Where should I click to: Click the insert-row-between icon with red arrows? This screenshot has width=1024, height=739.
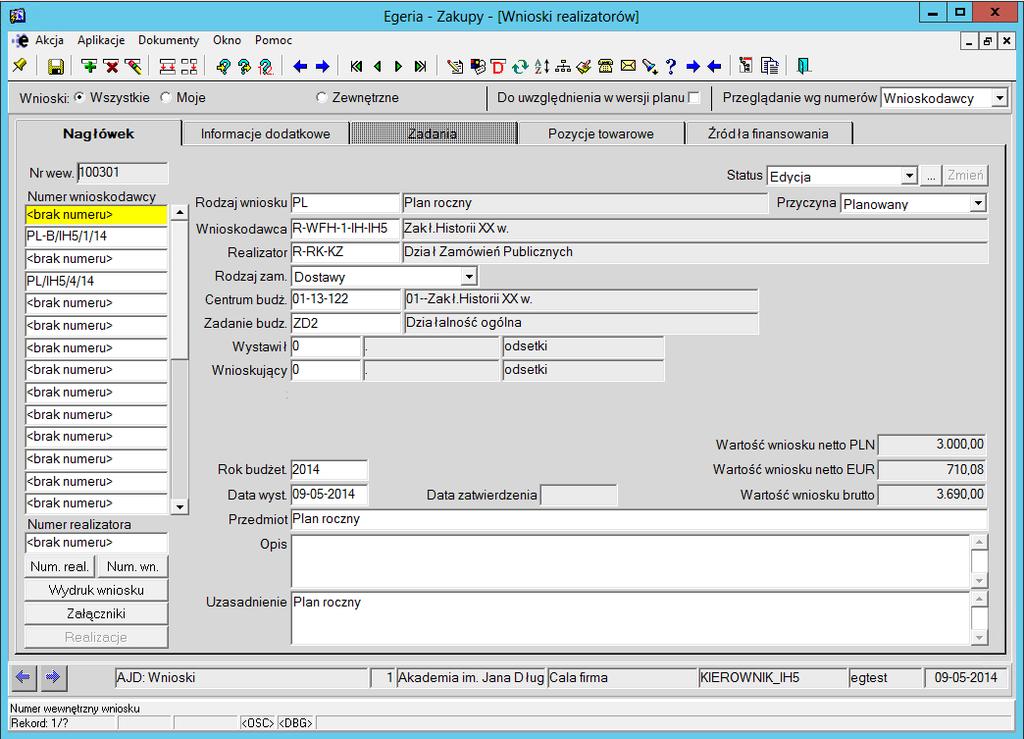pos(168,66)
